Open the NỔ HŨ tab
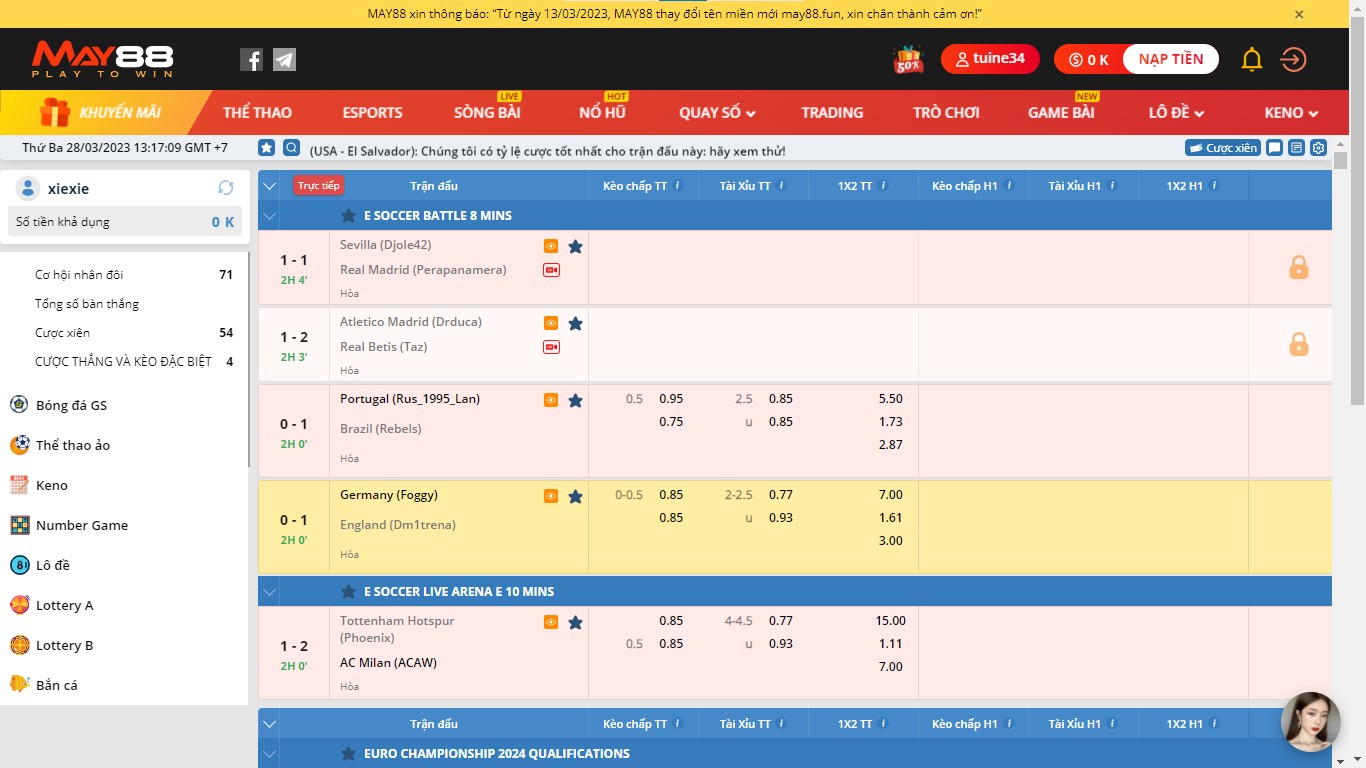This screenshot has width=1366, height=768. (602, 113)
